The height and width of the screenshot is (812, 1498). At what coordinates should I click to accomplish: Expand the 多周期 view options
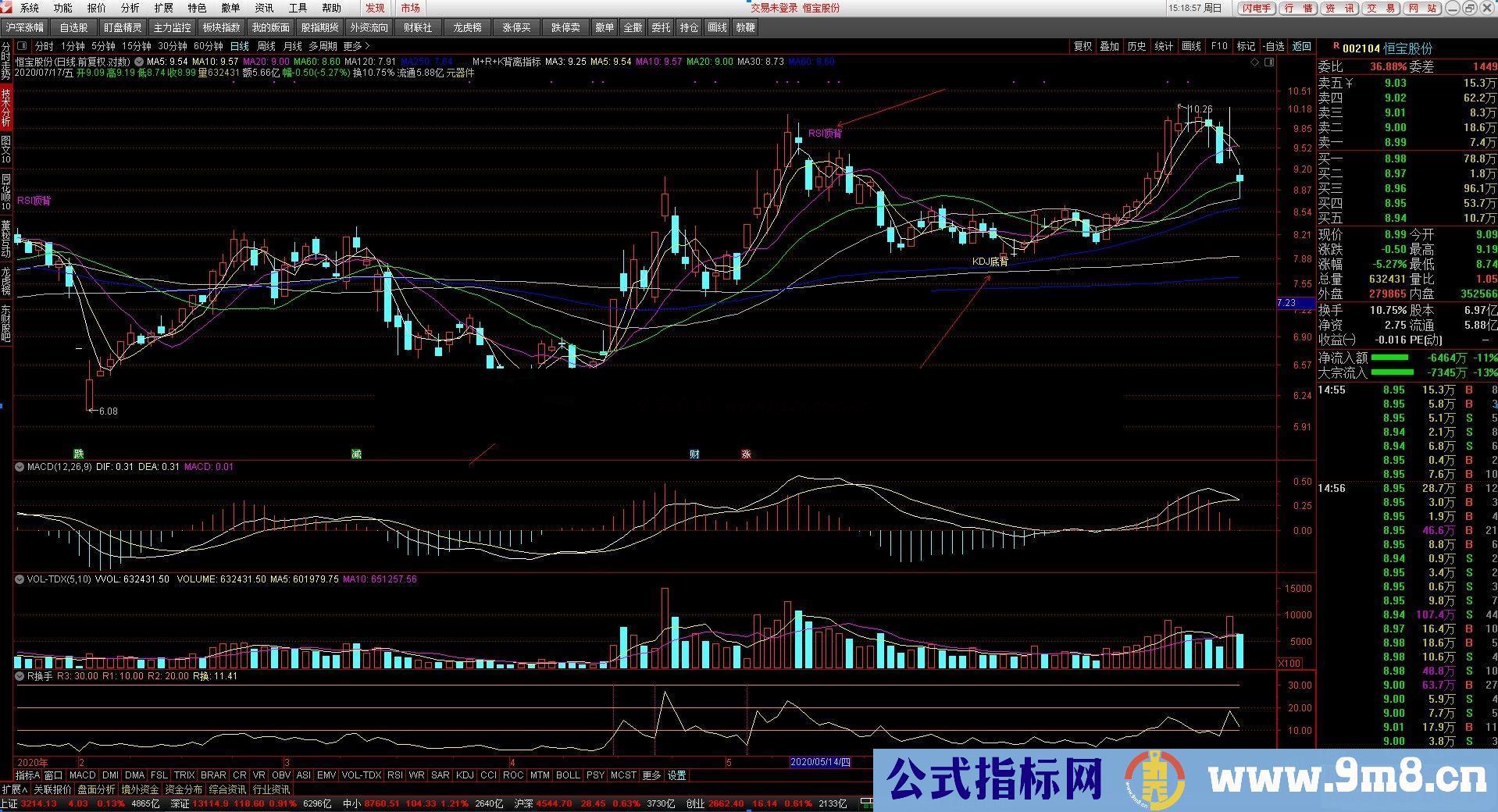(x=323, y=46)
